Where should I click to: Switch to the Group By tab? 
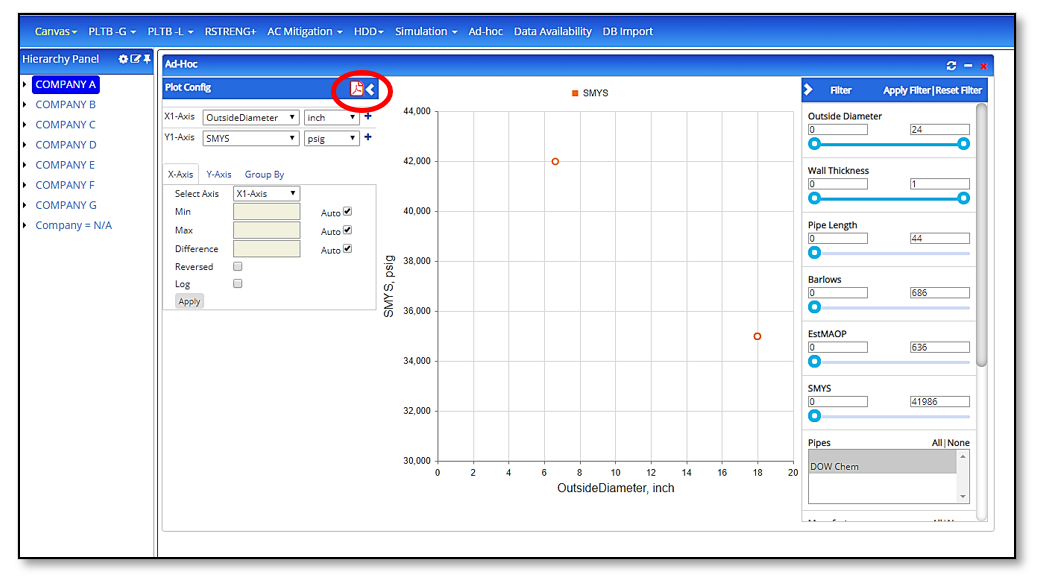click(263, 174)
